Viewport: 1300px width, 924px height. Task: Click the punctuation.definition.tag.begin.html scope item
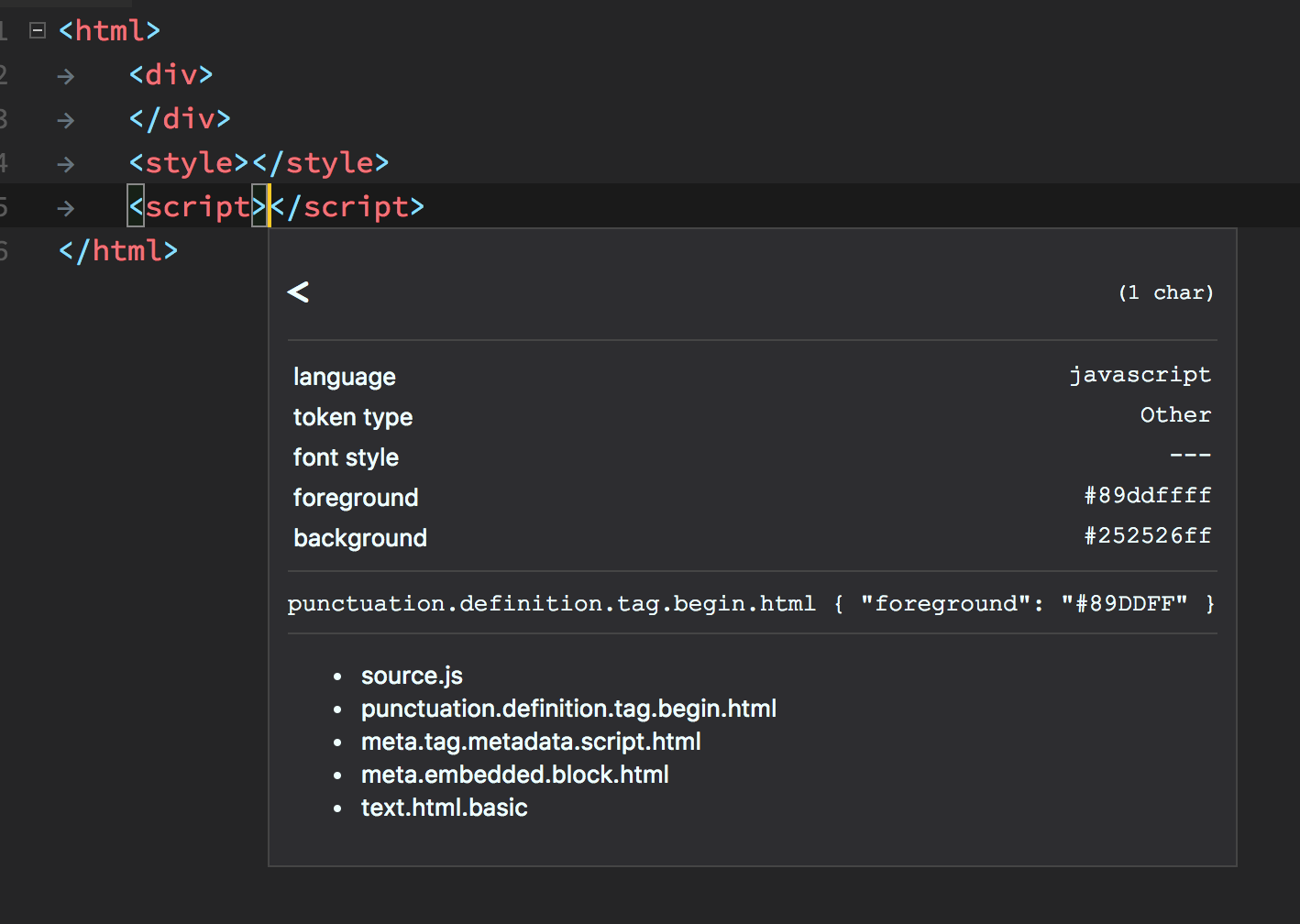[568, 708]
